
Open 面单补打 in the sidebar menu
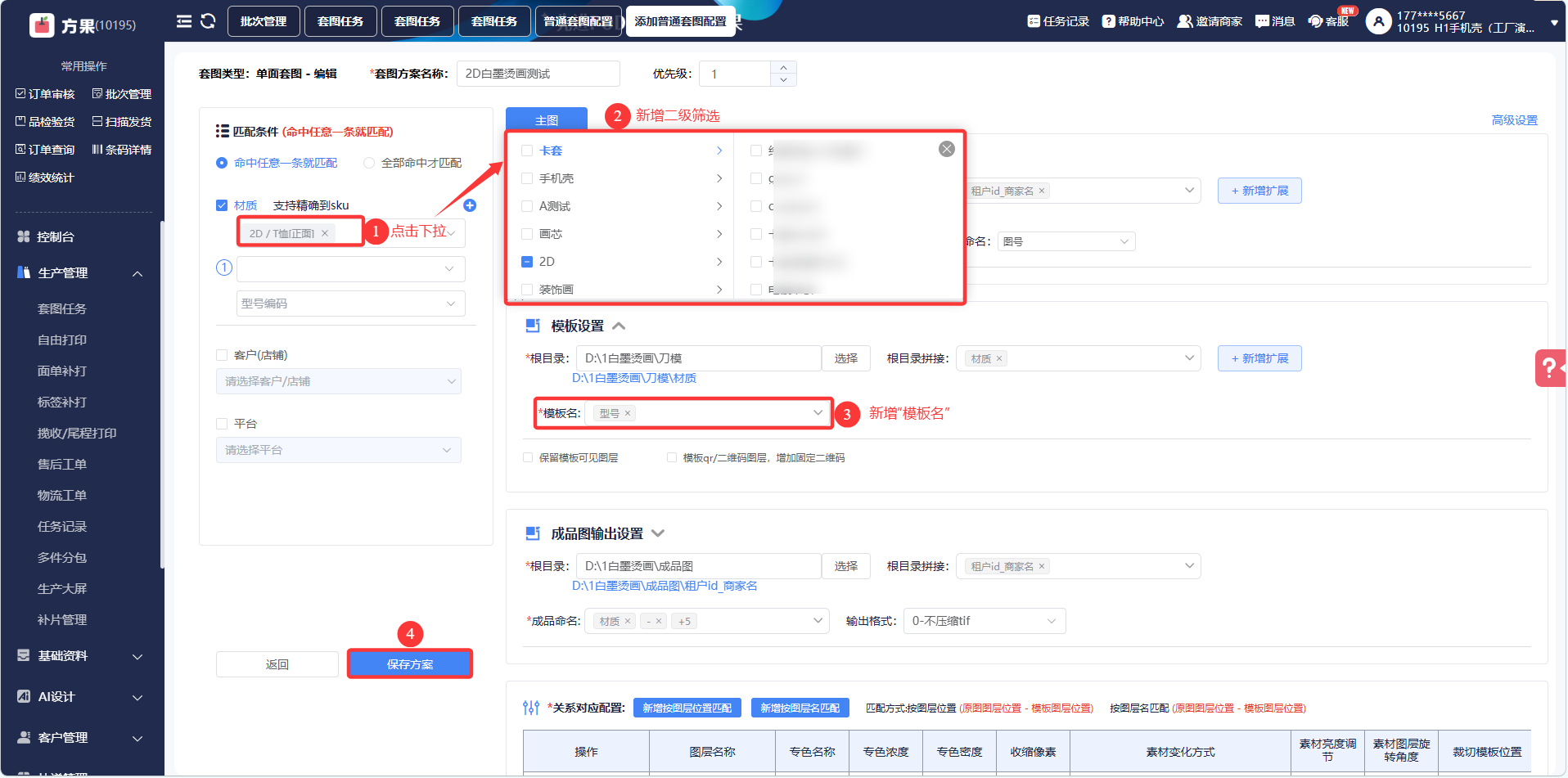pyautogui.click(x=62, y=371)
